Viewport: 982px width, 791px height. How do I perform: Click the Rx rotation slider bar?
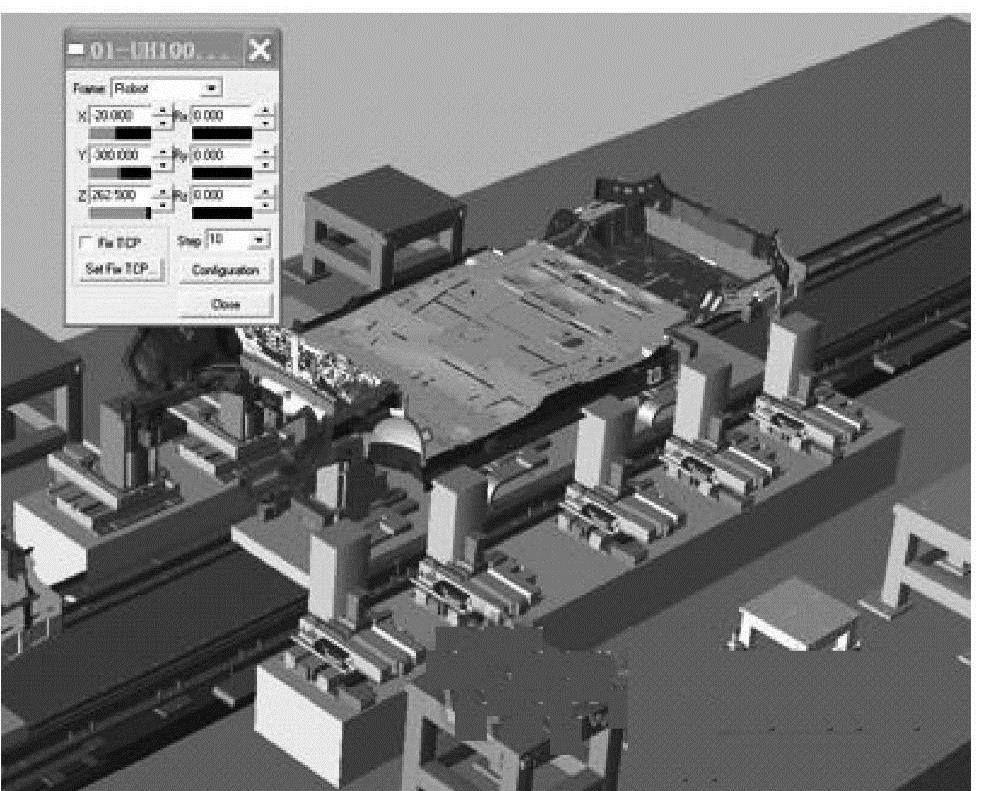coord(222,133)
